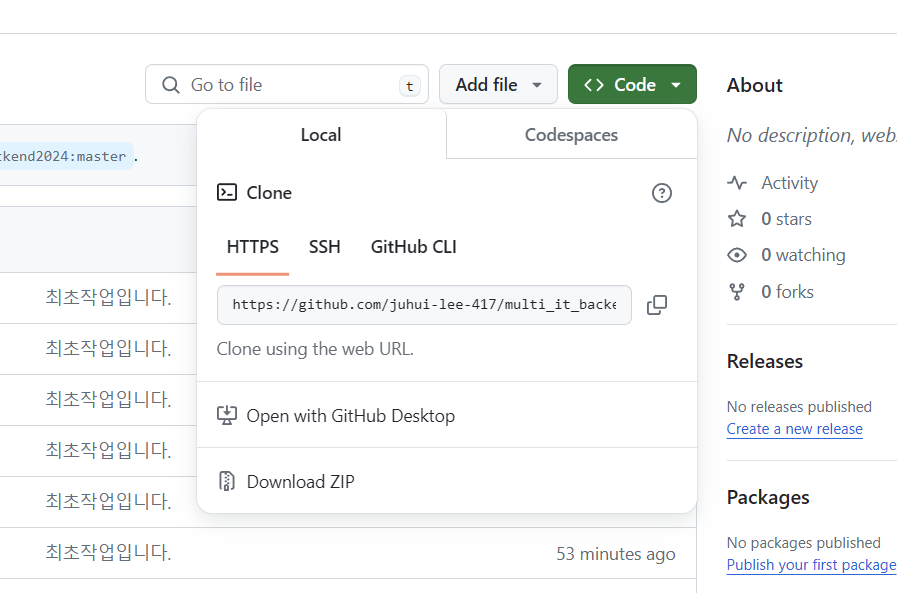
Task: Click the terminal icon beside Clone
Action: 227,192
